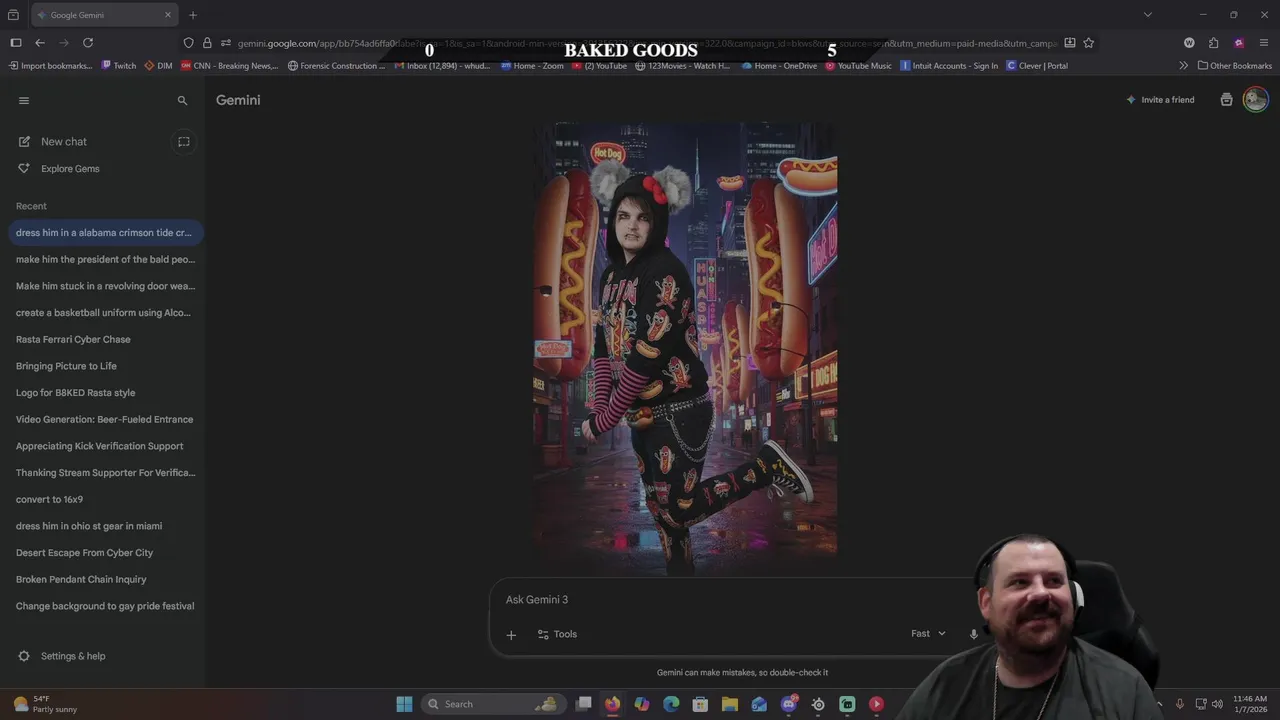Open the Firefox extensions puzzle icon
The width and height of the screenshot is (1280, 720).
tap(1214, 43)
